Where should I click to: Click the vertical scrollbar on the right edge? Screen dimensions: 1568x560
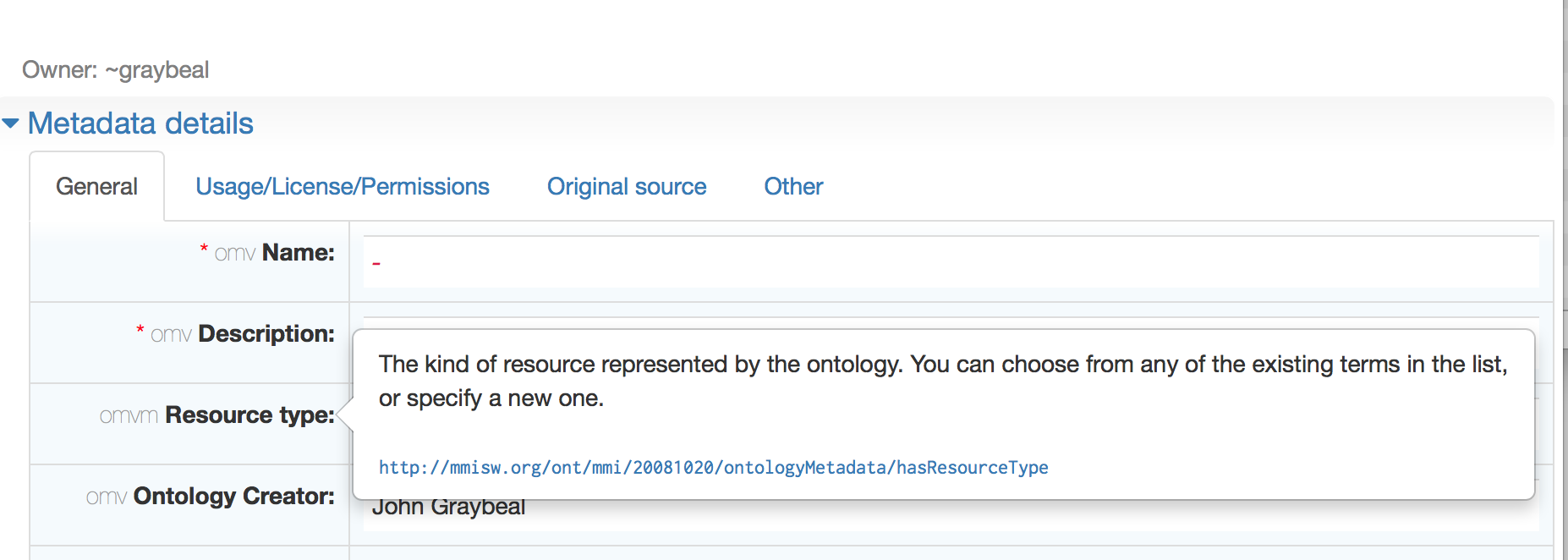pos(1565,280)
